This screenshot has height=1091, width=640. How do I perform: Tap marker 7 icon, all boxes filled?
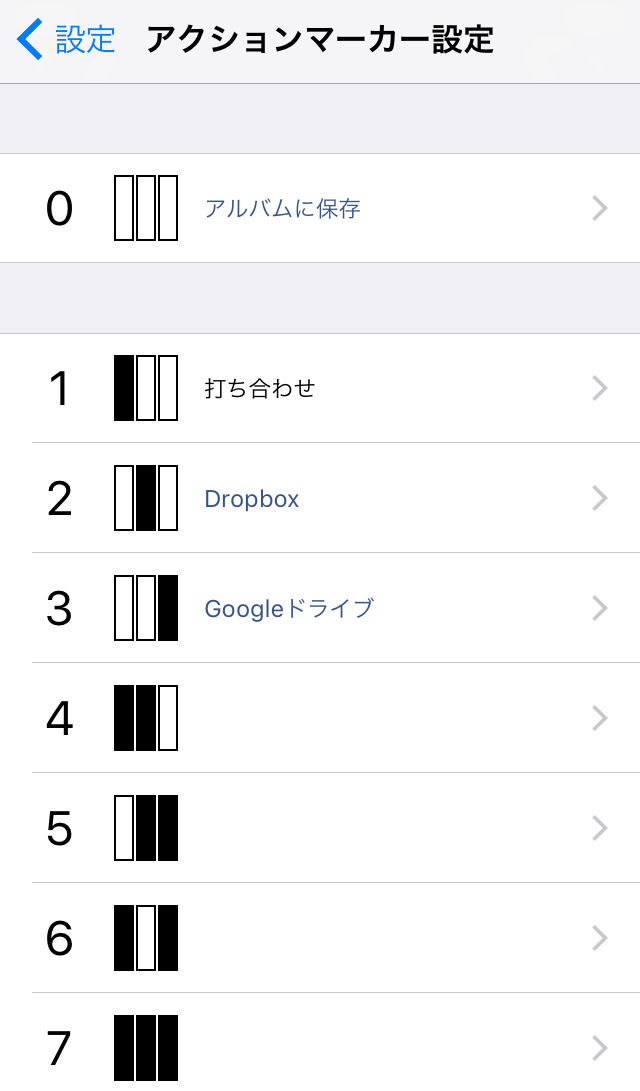146,1048
